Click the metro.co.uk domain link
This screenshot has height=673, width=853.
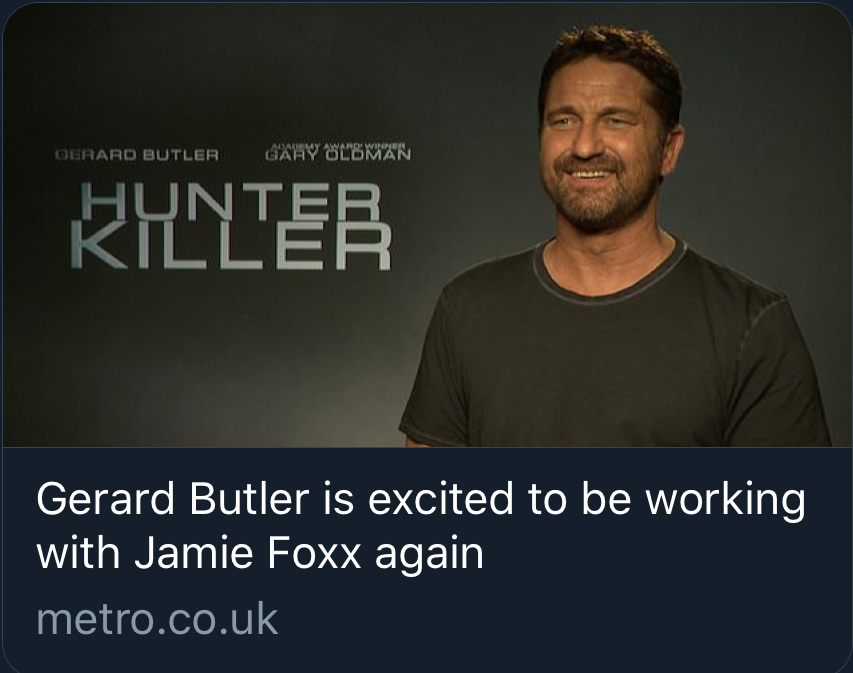point(157,619)
